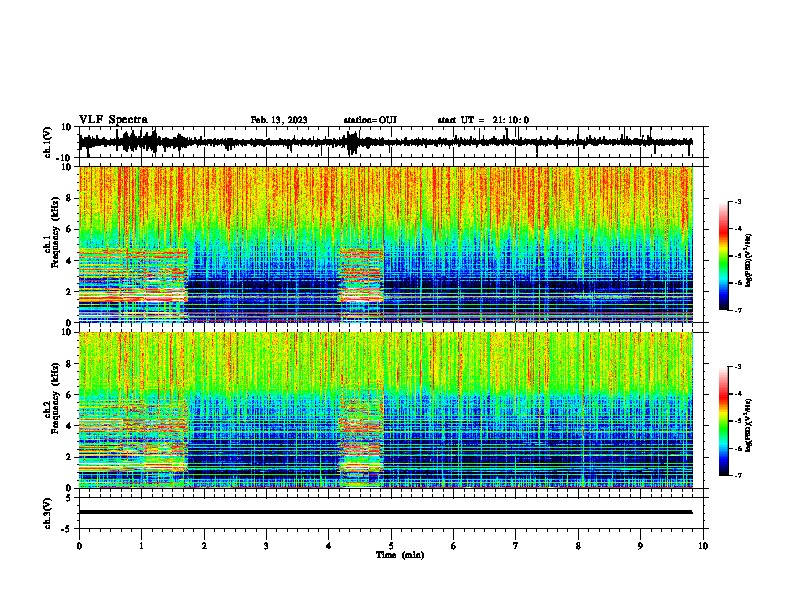This screenshot has height=612, width=792.
Task: Click the "-7" label on ch.1 color bar
Action: tap(737, 310)
